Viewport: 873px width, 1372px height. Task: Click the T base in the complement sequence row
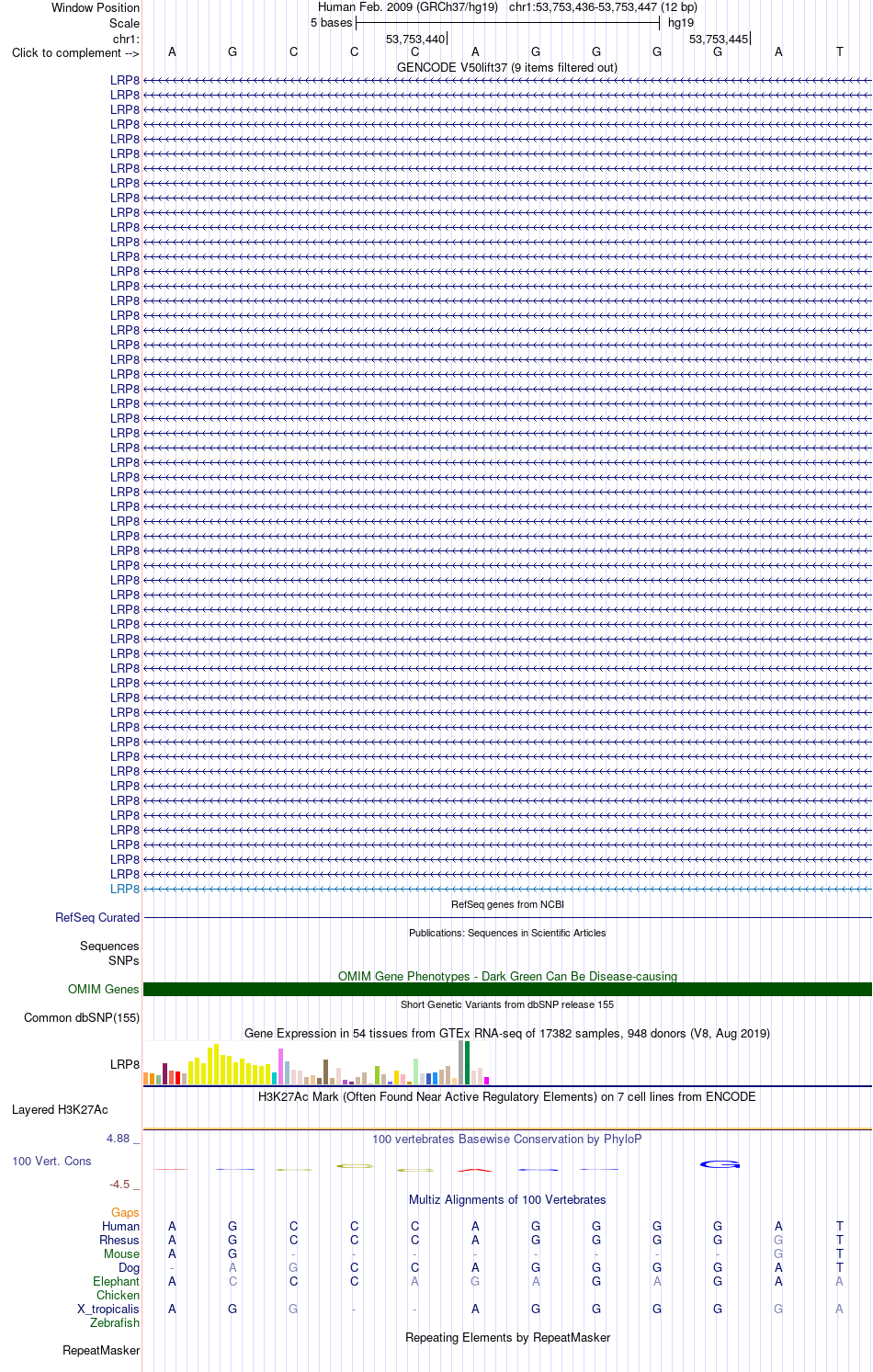click(x=839, y=52)
